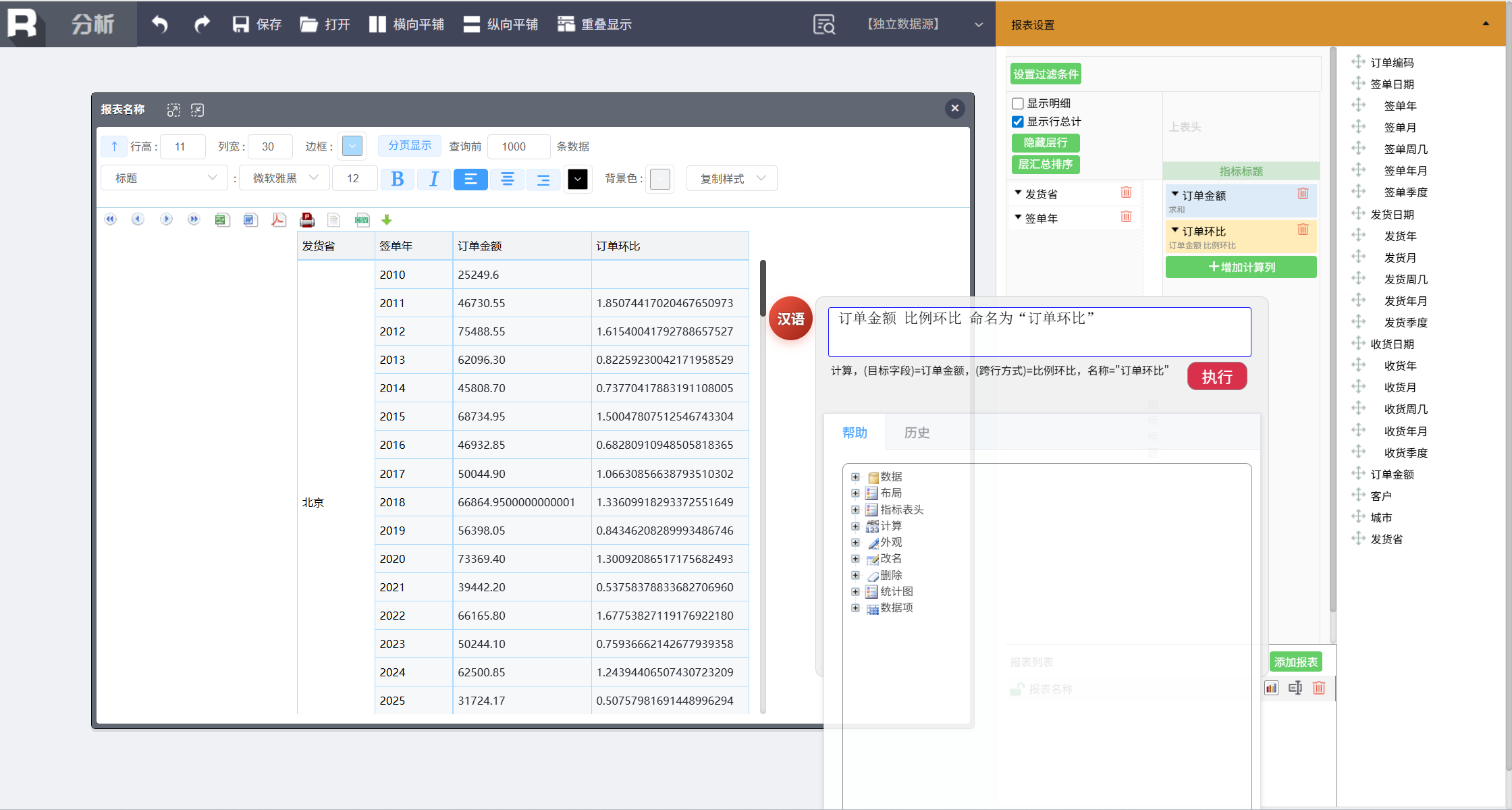Toggle 分页显示 paging option
Image resolution: width=1512 pixels, height=810 pixels.
(x=409, y=146)
